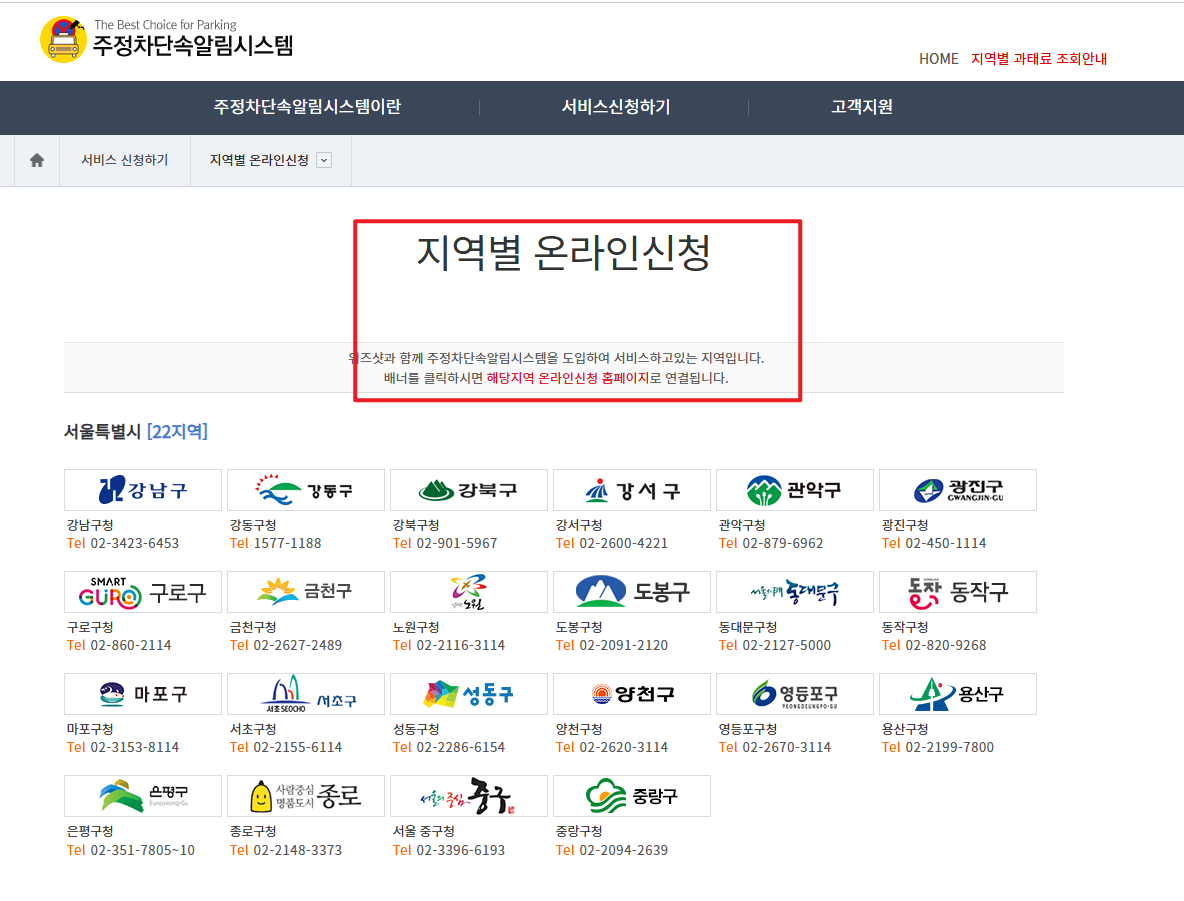The height and width of the screenshot is (901, 1184).
Task: Click phone number 02-2127-5000
Action: [787, 645]
